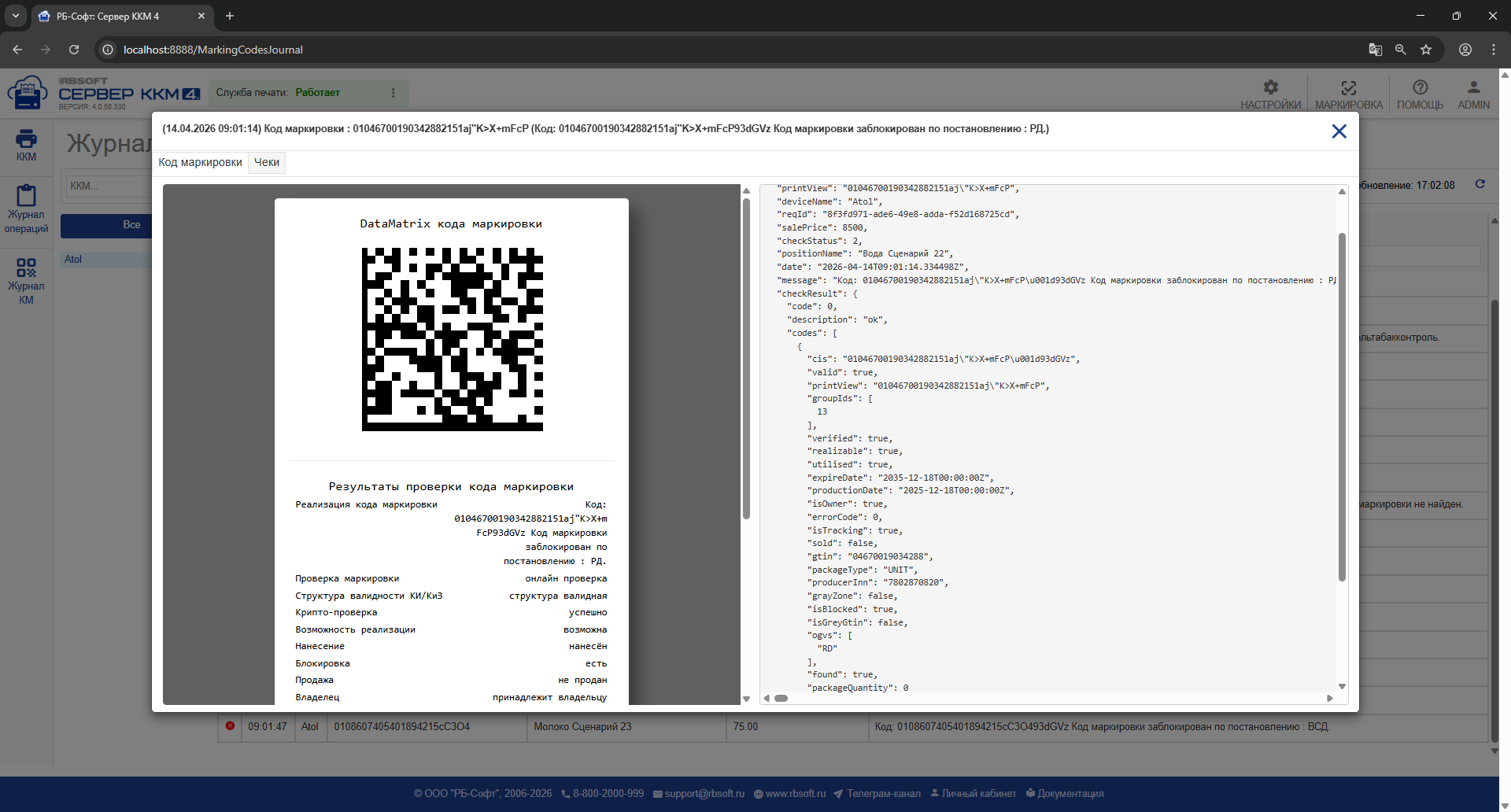Close the marking code details dialog
Viewport: 1511px width, 812px height.
pos(1339,131)
